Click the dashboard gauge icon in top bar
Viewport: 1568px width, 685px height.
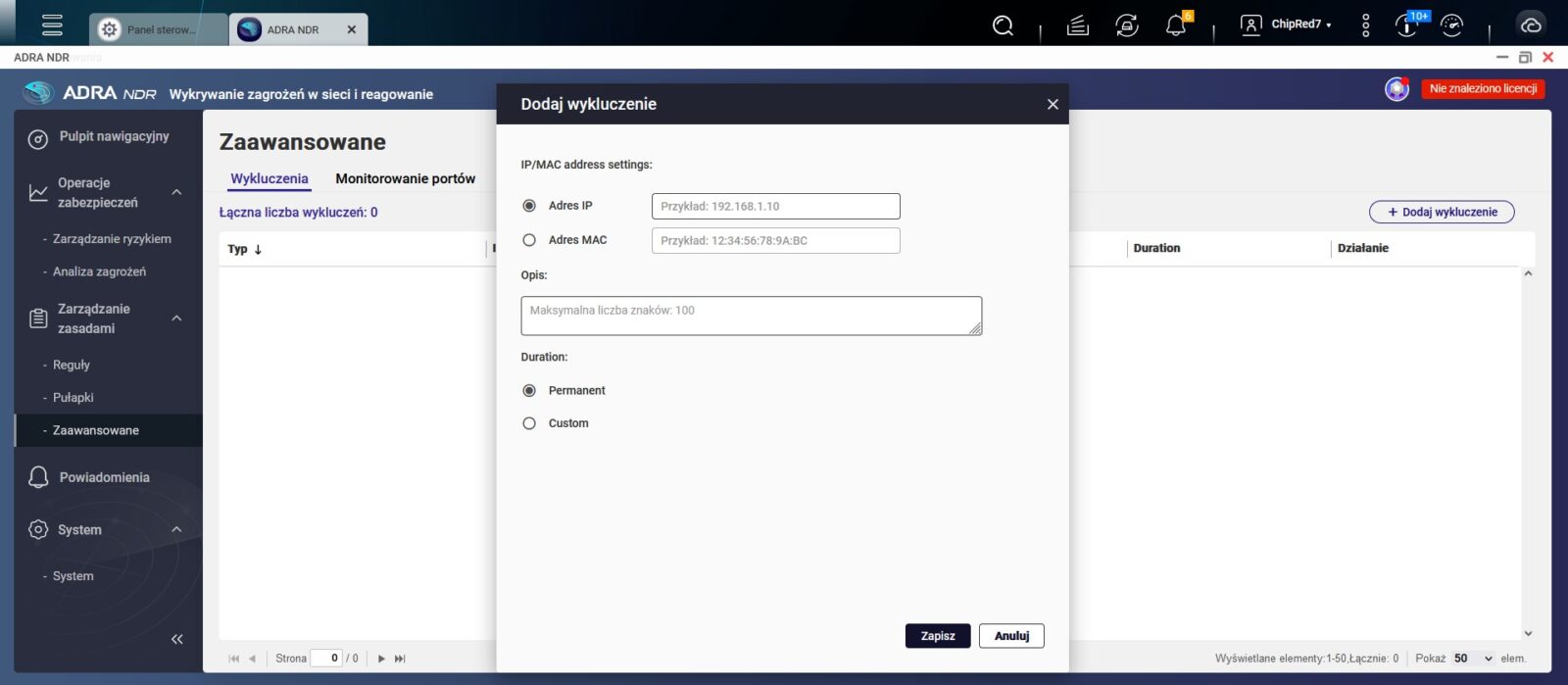[1451, 25]
